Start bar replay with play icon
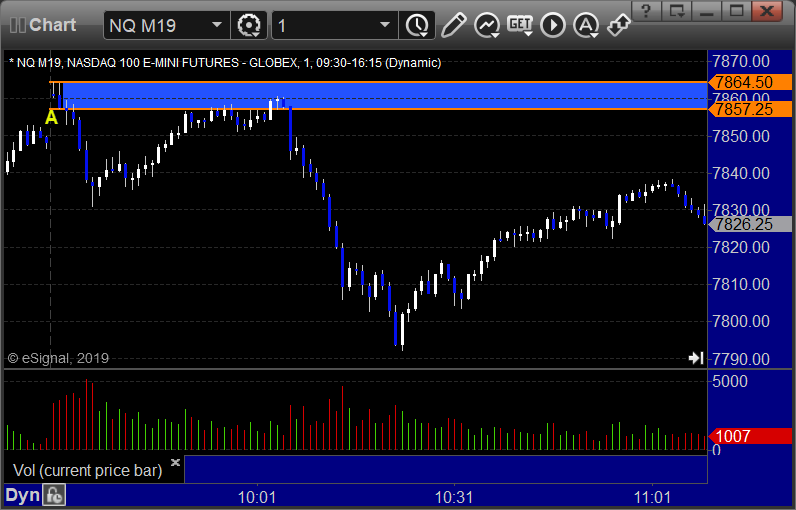Image resolution: width=796 pixels, height=510 pixels. point(553,25)
